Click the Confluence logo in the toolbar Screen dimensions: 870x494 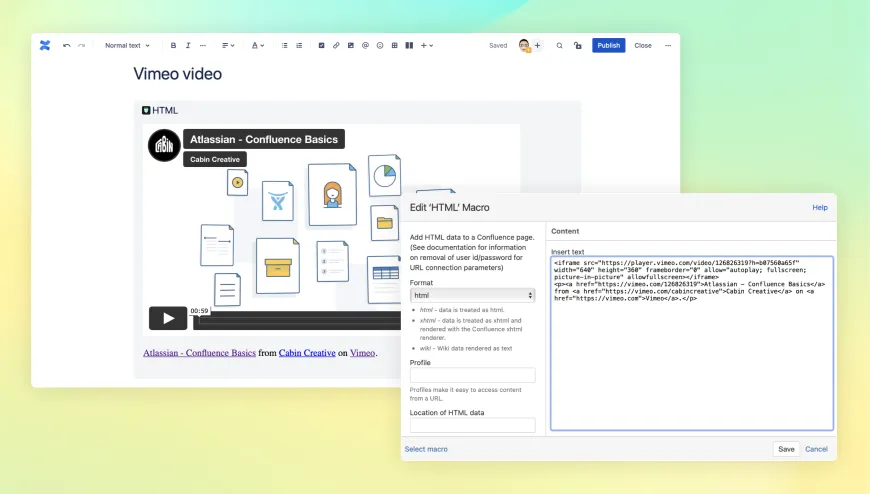pos(45,45)
